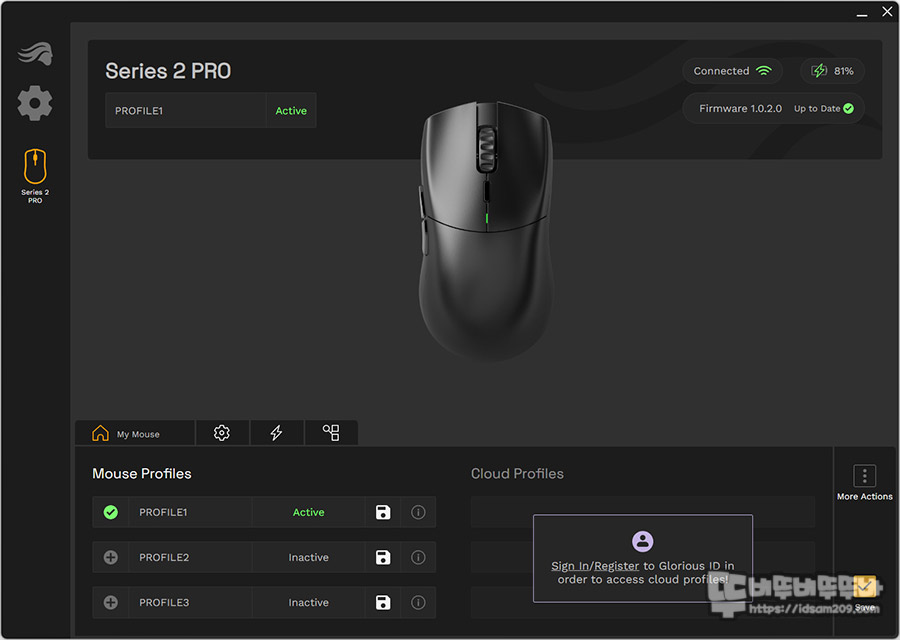Activate PROFILE2 with its plus icon
The width and height of the screenshot is (900, 640).
[111, 557]
